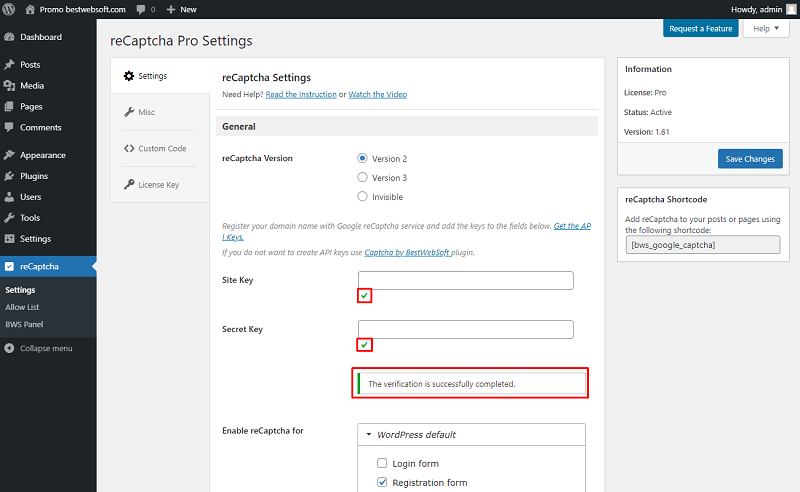Click the Dashboard gauge icon
This screenshot has width=800, height=492.
tap(9, 37)
